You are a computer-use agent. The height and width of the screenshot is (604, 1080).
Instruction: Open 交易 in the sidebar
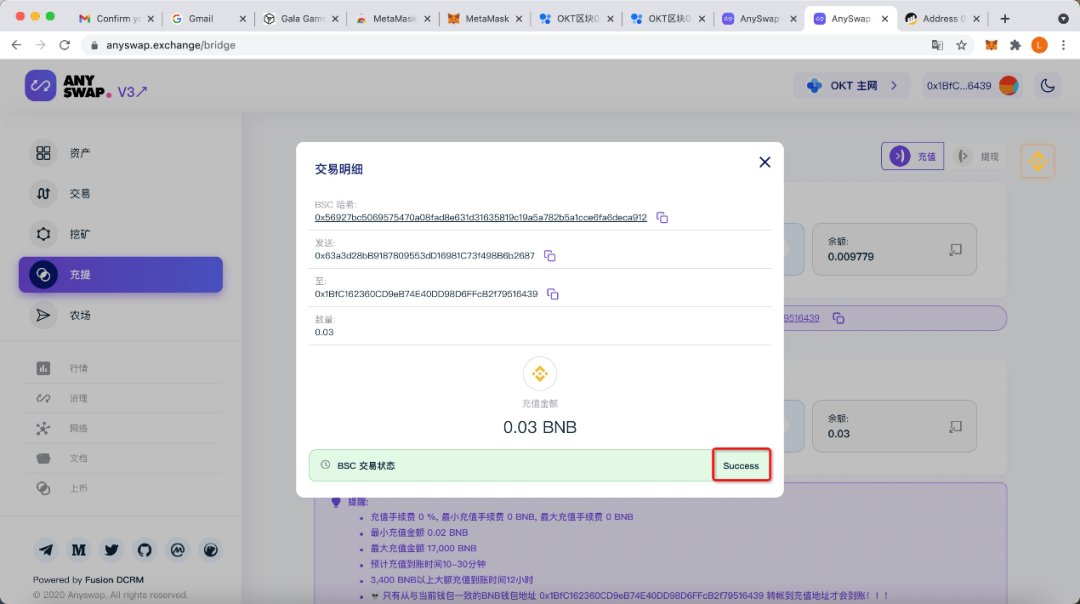point(121,194)
